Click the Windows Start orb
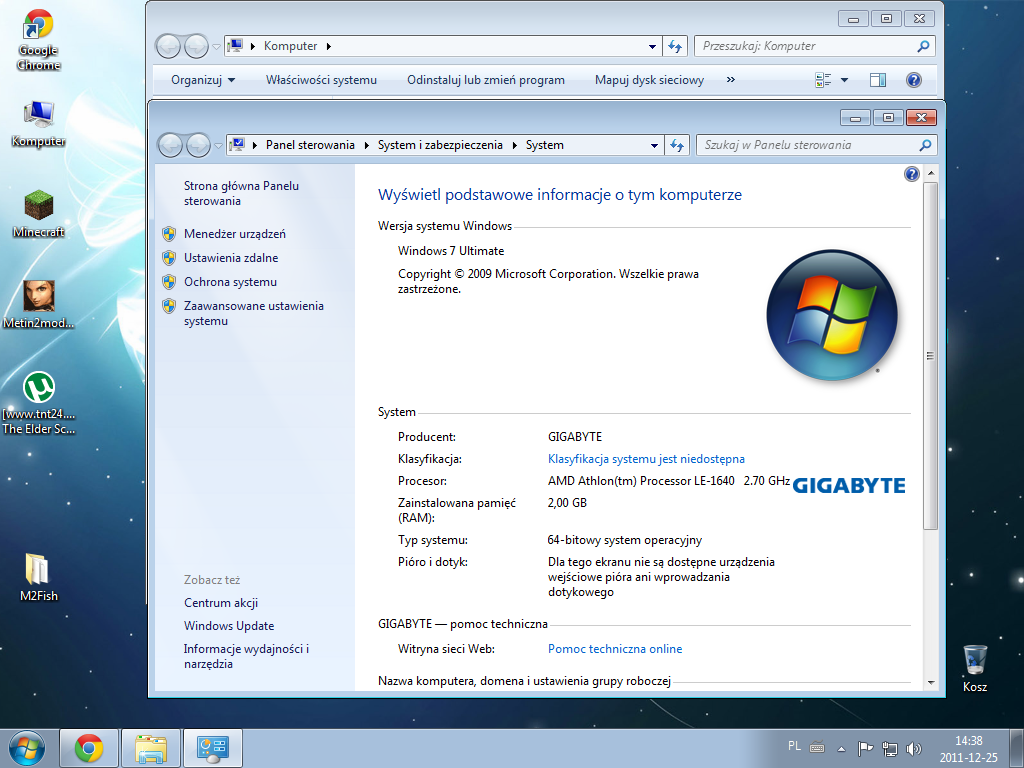The height and width of the screenshot is (768, 1024). click(x=27, y=748)
